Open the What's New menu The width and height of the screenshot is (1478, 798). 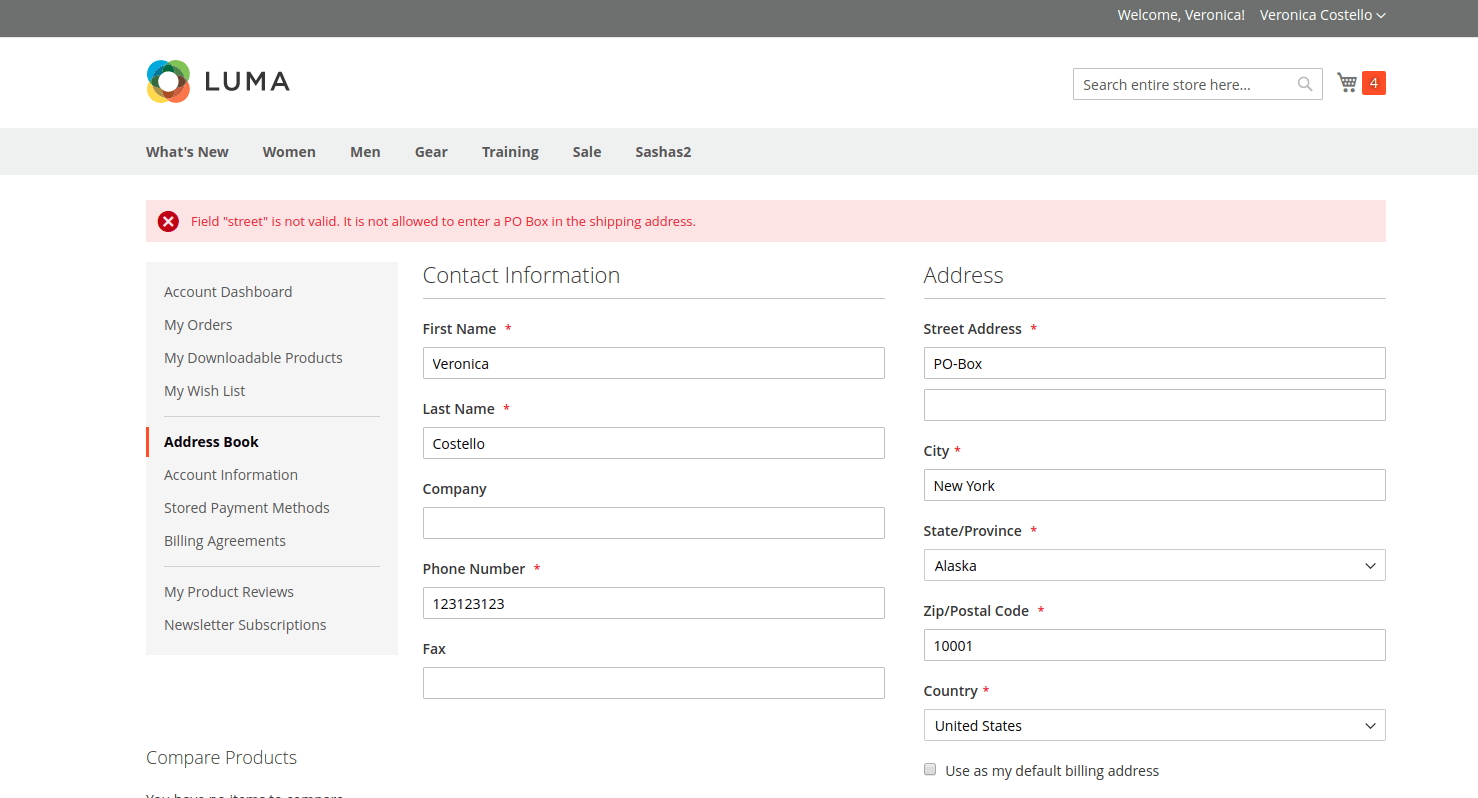click(x=187, y=152)
